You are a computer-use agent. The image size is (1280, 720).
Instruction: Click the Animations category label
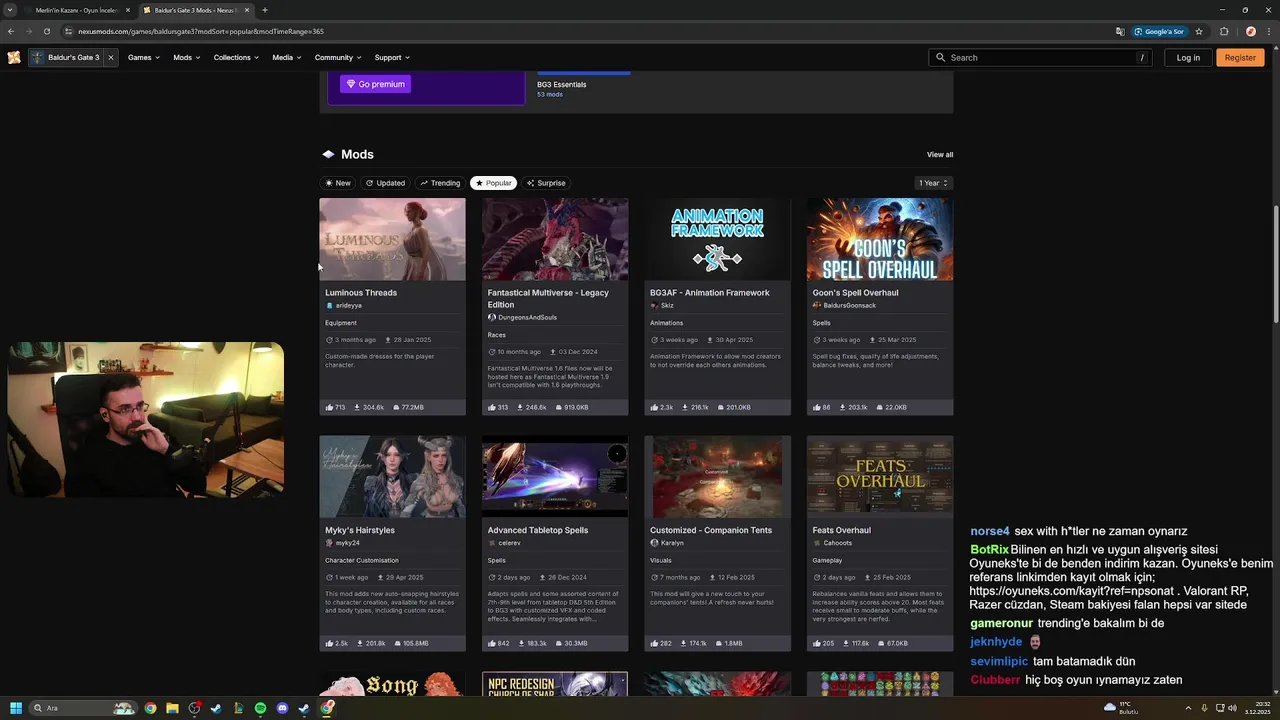point(667,323)
